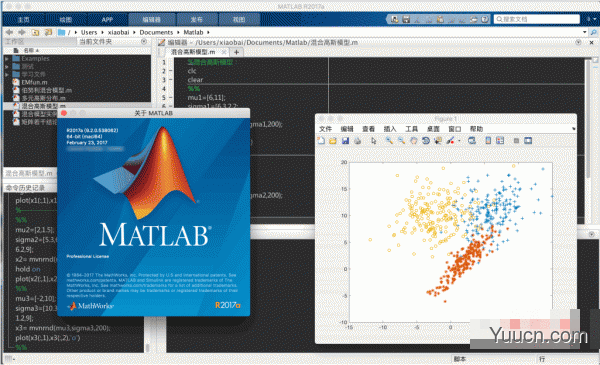Screen dimensions: 600x365
Task: Open the 插入 menu in Figure 1
Action: click(390, 129)
